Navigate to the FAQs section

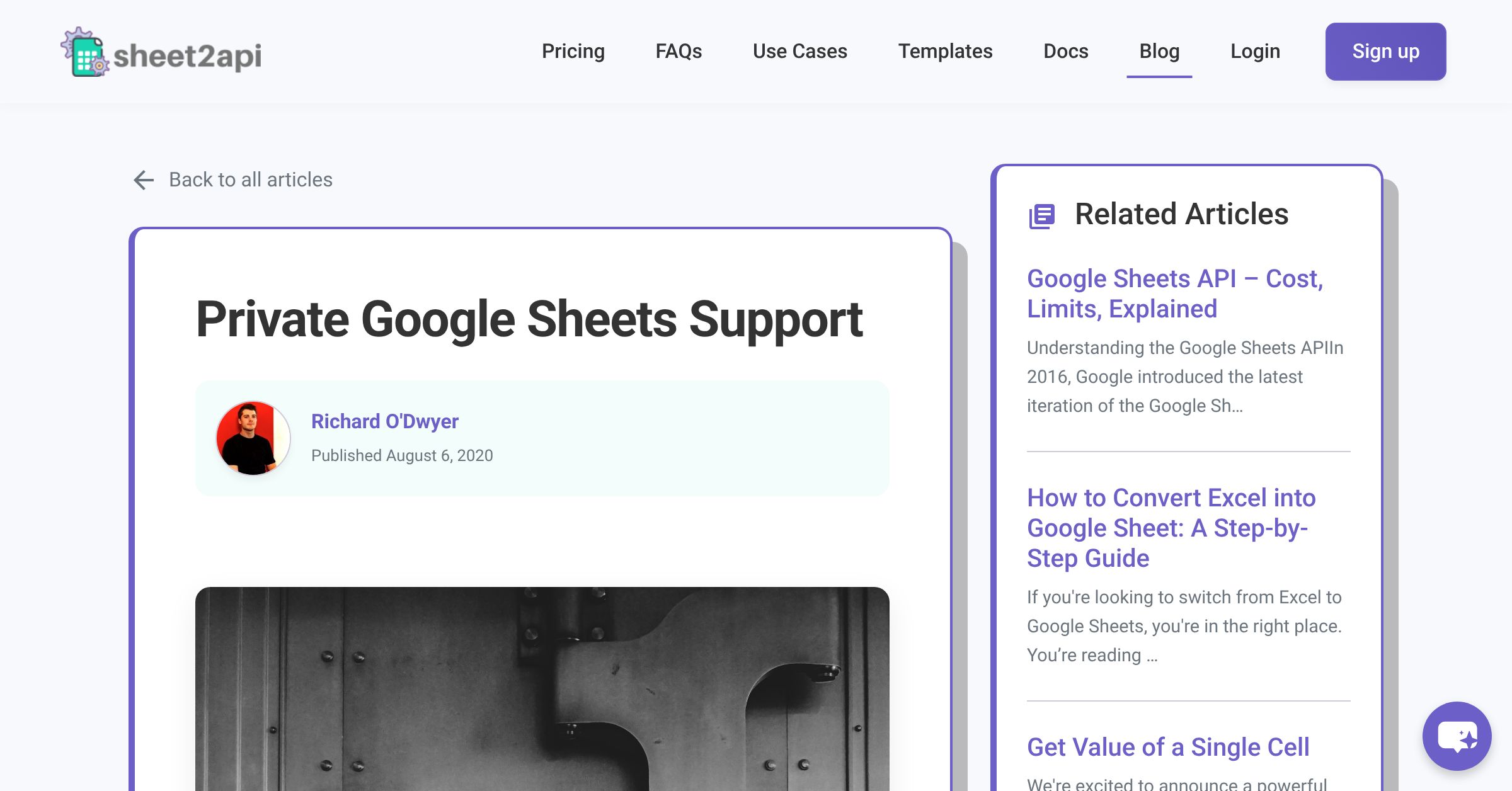coord(679,52)
